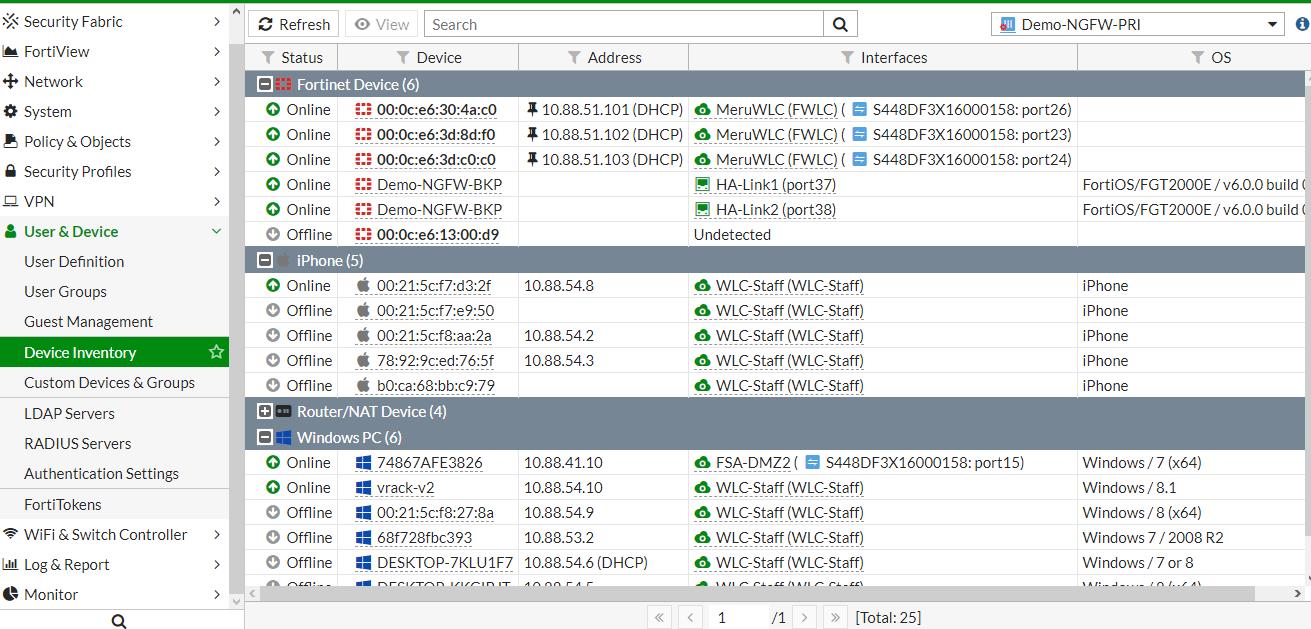Click the OS column filter icon
Image resolution: width=1311 pixels, height=629 pixels.
coord(1198,58)
